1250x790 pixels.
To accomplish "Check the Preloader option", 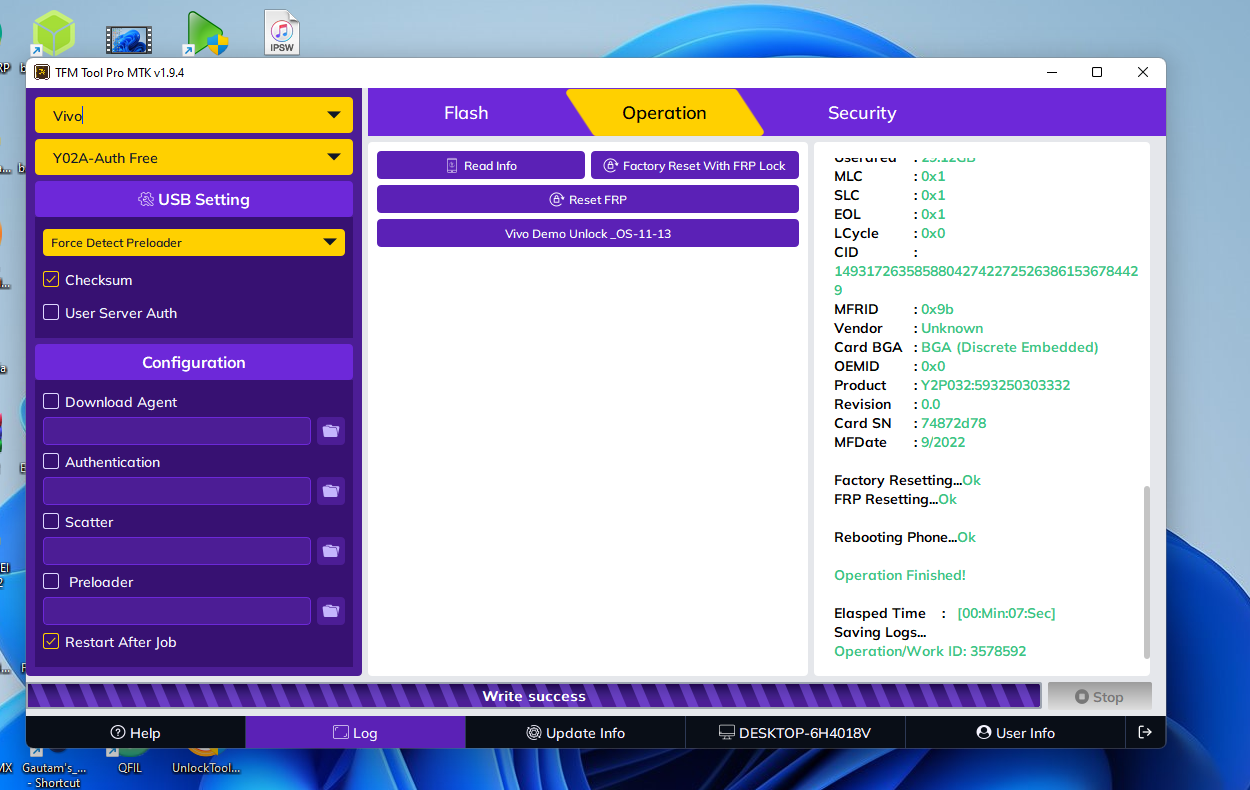I will [51, 582].
